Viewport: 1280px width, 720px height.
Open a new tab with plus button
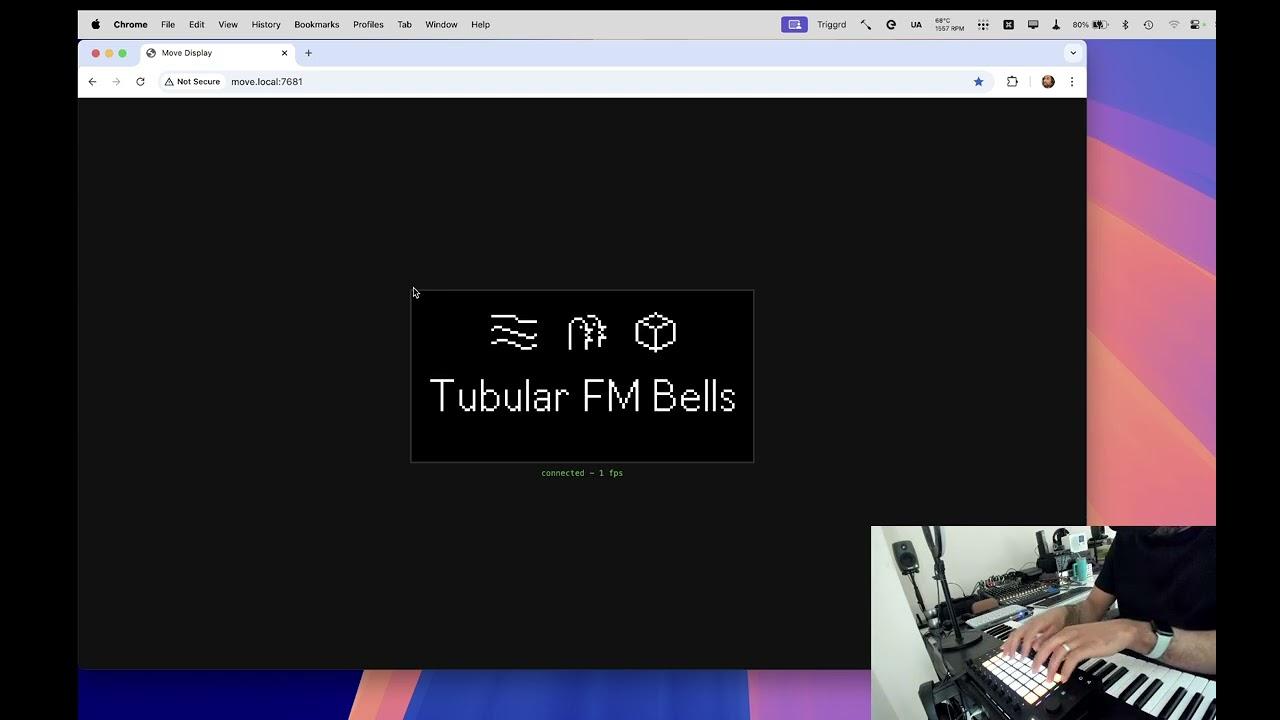(x=308, y=53)
